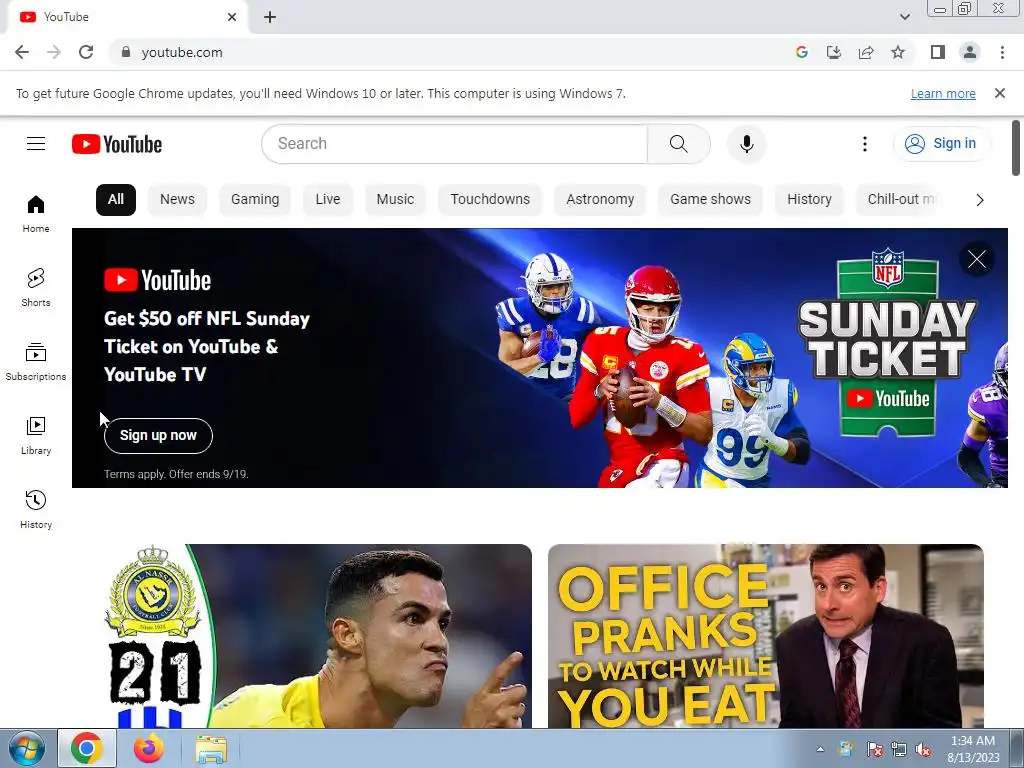Image resolution: width=1024 pixels, height=768 pixels.
Task: Open Subscriptions from the sidebar
Action: coord(36,361)
